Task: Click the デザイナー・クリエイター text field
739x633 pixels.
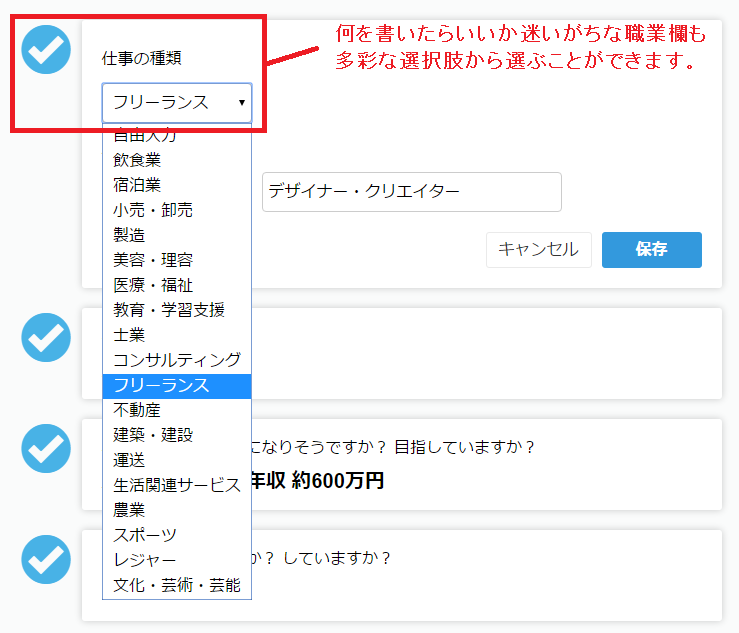Action: (411, 192)
